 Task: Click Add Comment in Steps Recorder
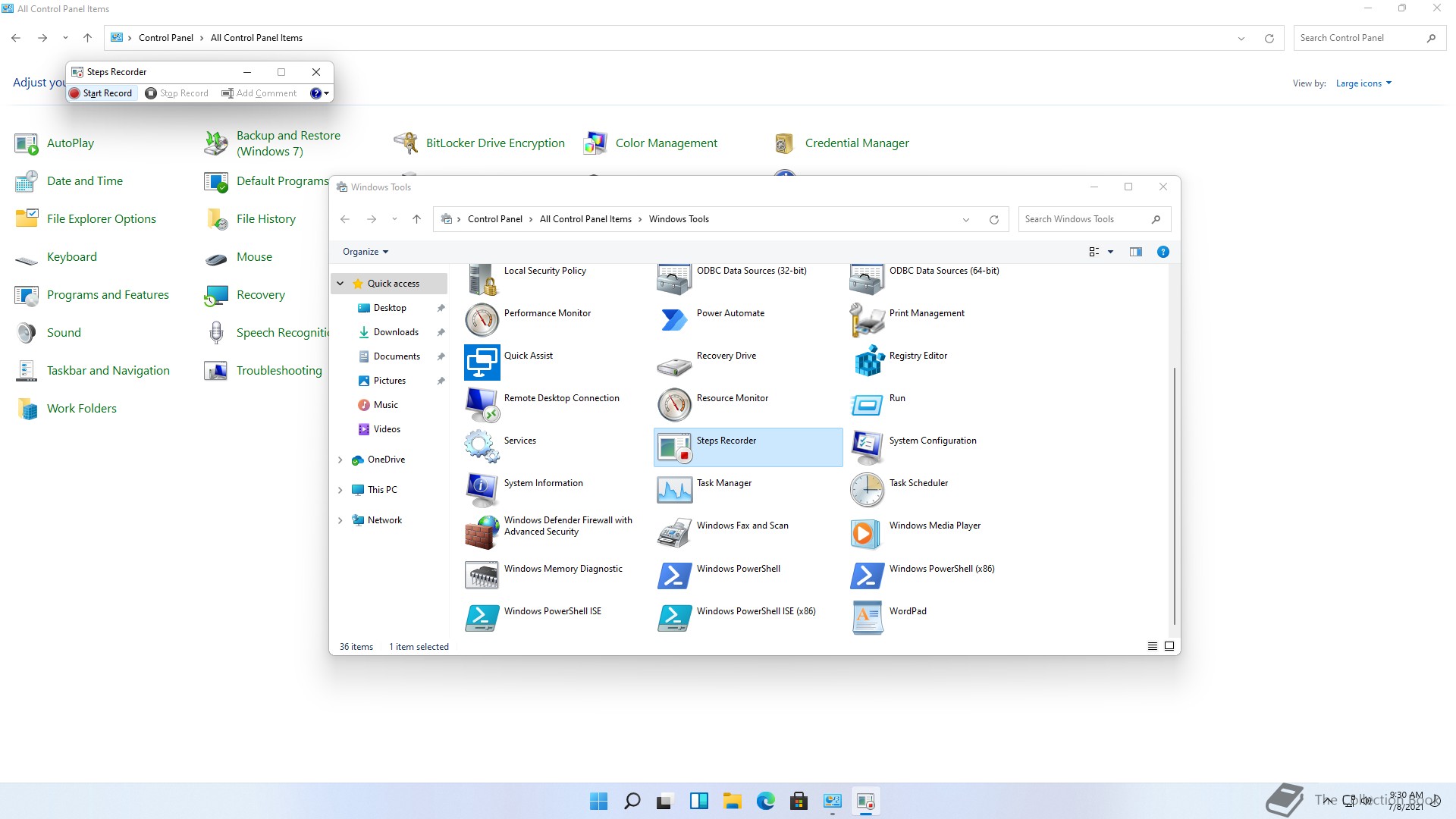pos(259,93)
